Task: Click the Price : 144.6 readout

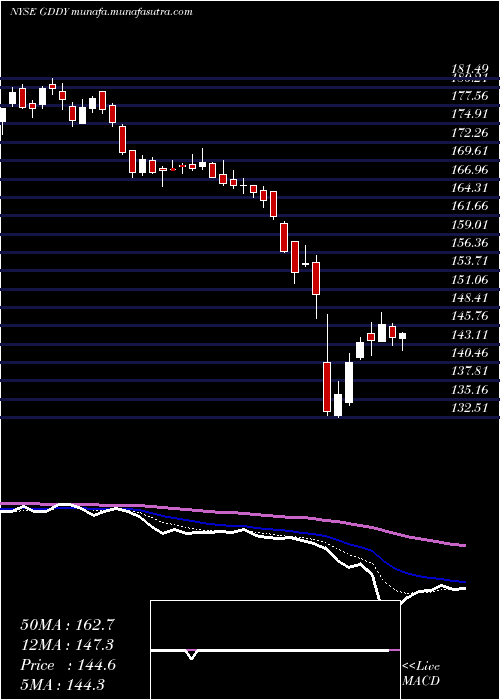Action: (68, 665)
